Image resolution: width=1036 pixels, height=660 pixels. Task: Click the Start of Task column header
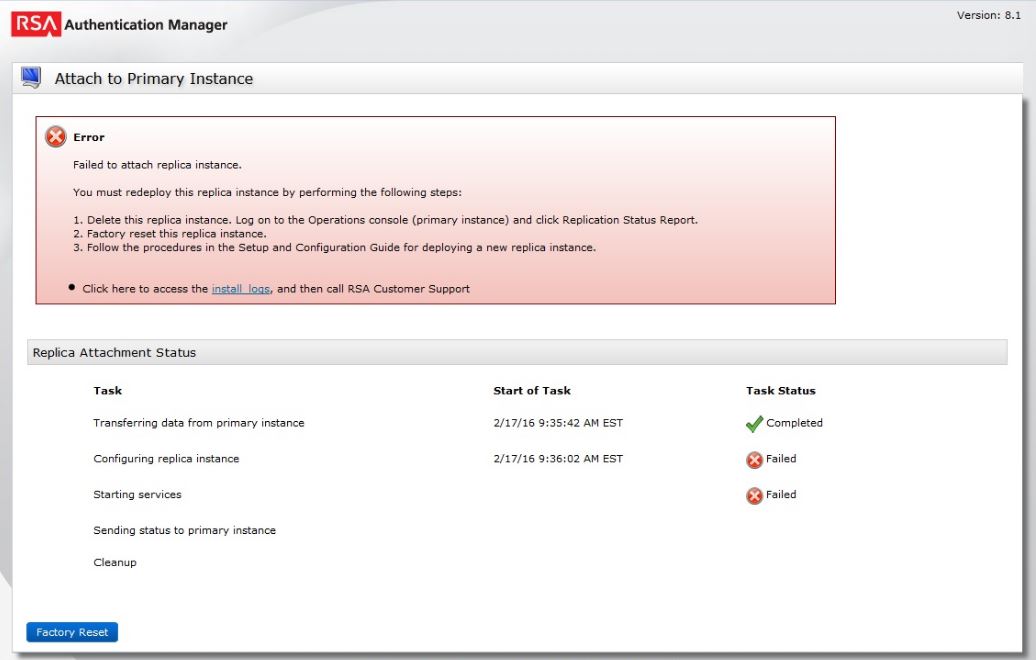tap(532, 391)
